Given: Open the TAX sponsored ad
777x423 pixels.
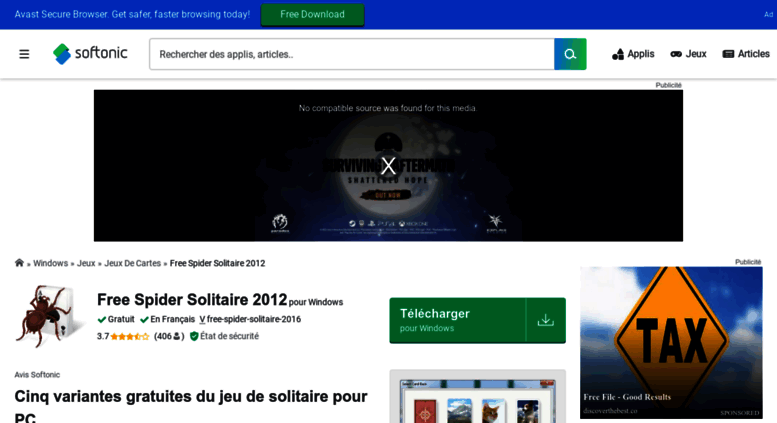Looking at the screenshot, I should pos(671,342).
